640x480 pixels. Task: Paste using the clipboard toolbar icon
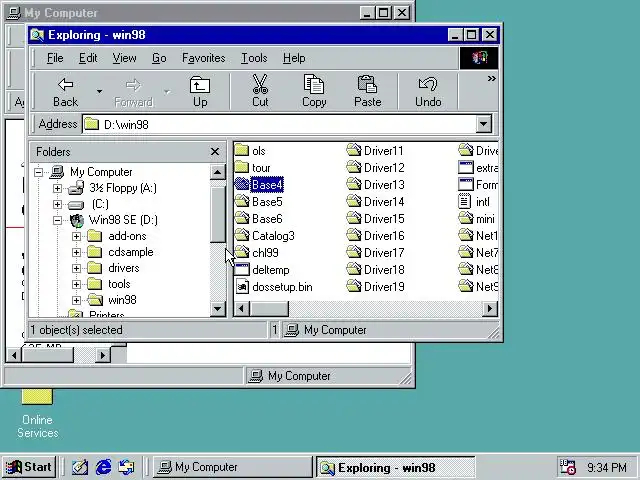(x=367, y=92)
